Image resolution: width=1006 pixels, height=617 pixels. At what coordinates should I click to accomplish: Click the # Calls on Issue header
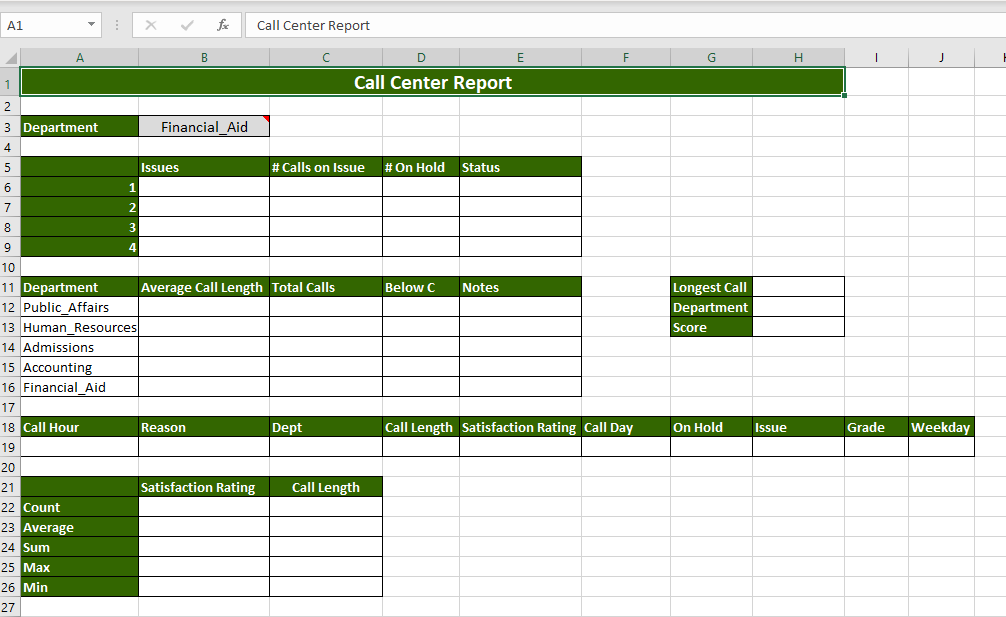326,167
